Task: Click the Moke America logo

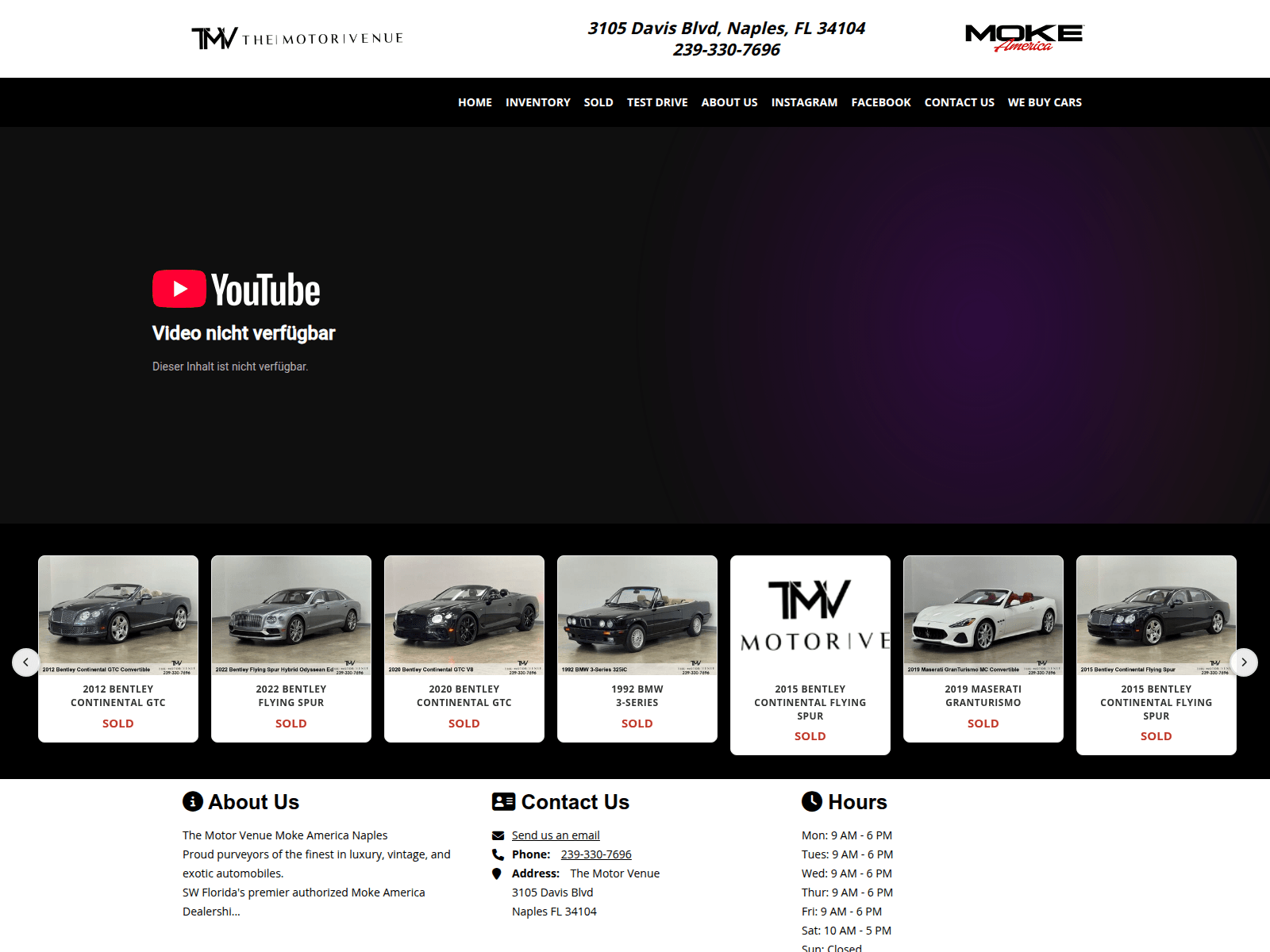Action: [1024, 38]
